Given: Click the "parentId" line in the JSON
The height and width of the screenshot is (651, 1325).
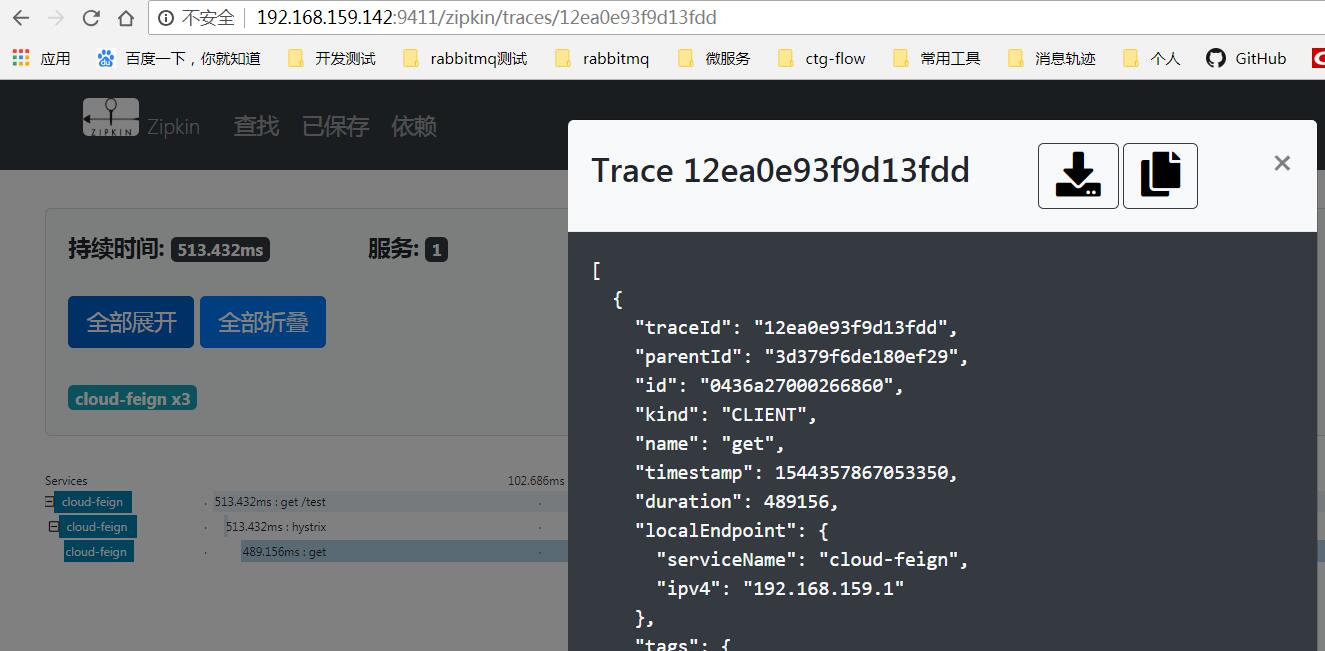Looking at the screenshot, I should [x=802, y=356].
